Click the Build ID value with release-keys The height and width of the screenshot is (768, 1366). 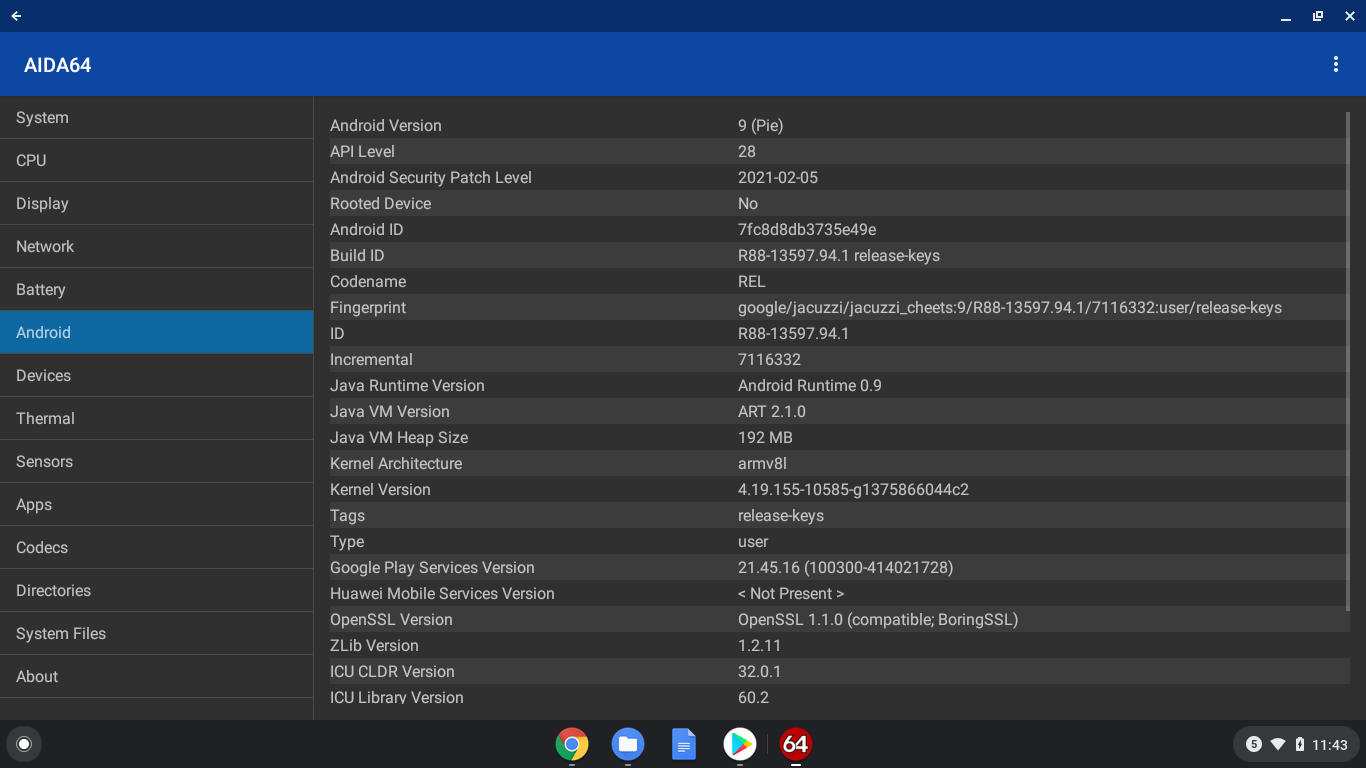839,255
